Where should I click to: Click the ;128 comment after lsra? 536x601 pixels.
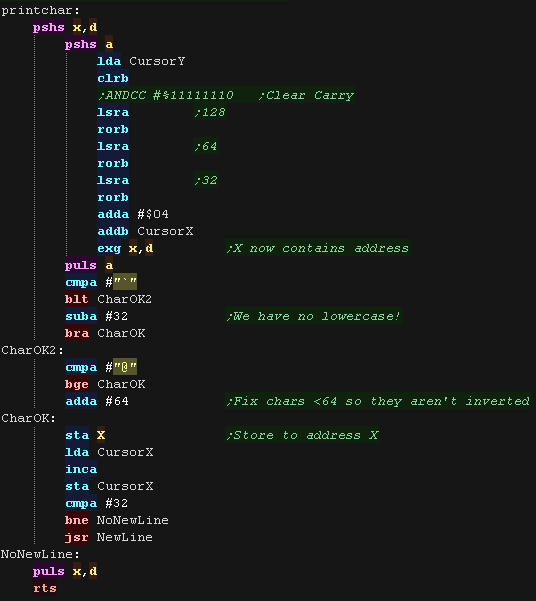click(210, 112)
